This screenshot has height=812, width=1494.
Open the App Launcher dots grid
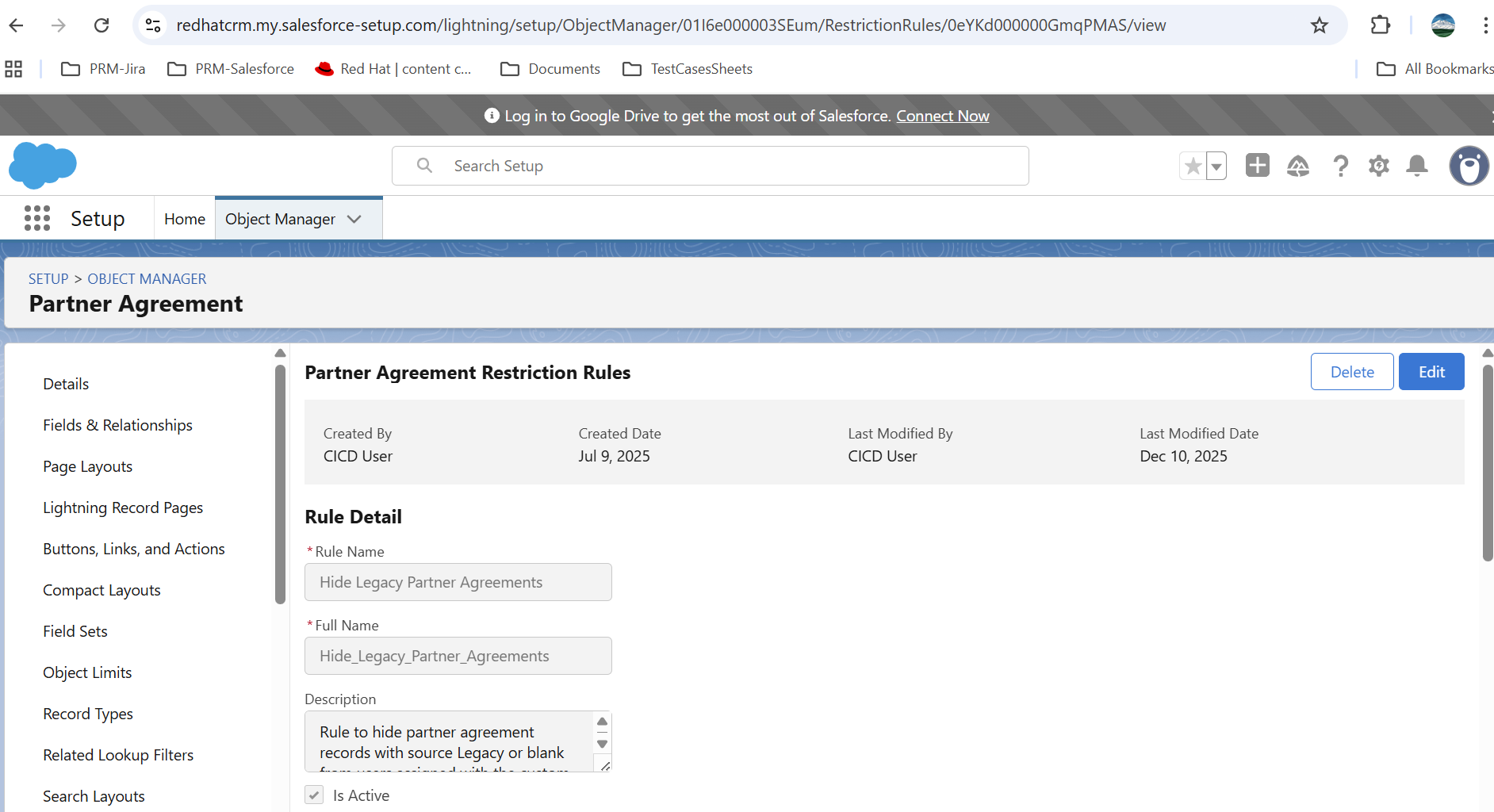(37, 218)
